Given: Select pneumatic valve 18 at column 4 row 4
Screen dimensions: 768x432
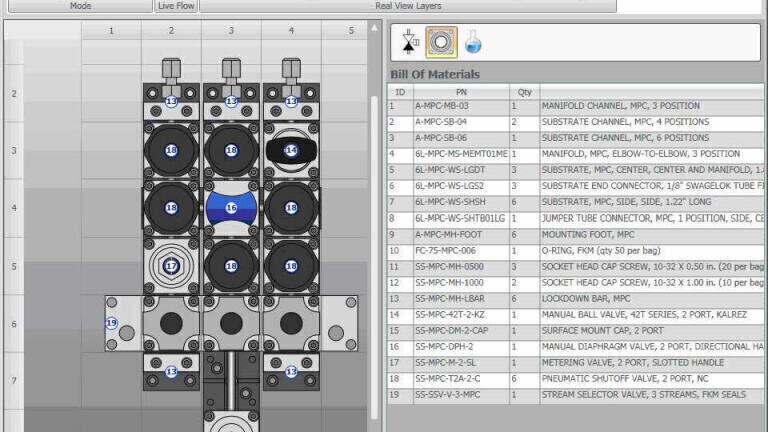Looking at the screenshot, I should coord(291,208).
